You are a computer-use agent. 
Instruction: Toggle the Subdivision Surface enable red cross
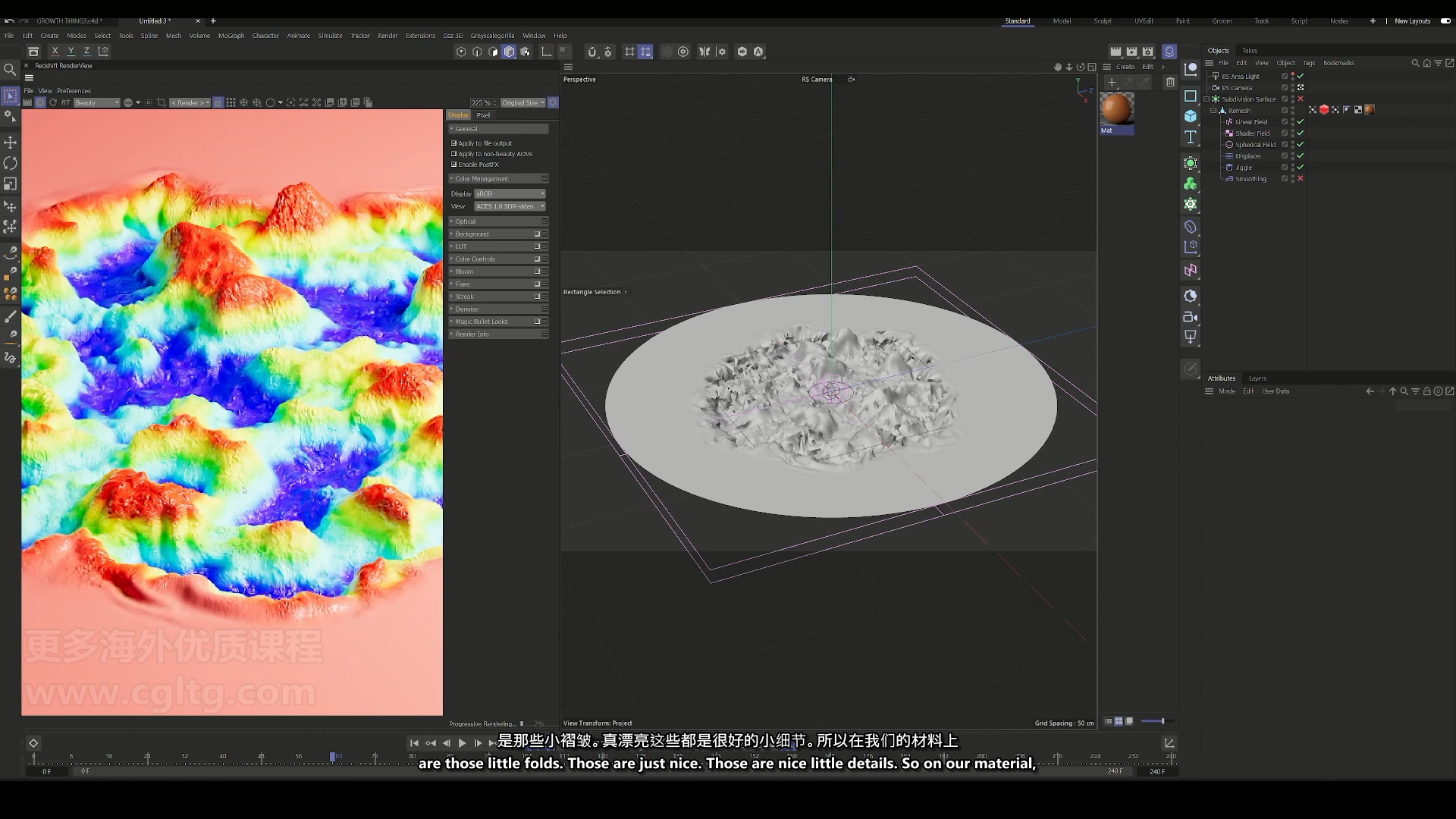[1301, 99]
